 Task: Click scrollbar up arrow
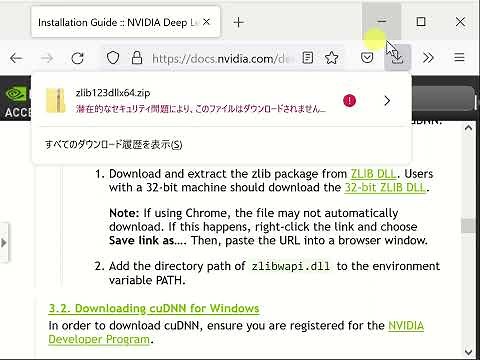click(x=468, y=128)
